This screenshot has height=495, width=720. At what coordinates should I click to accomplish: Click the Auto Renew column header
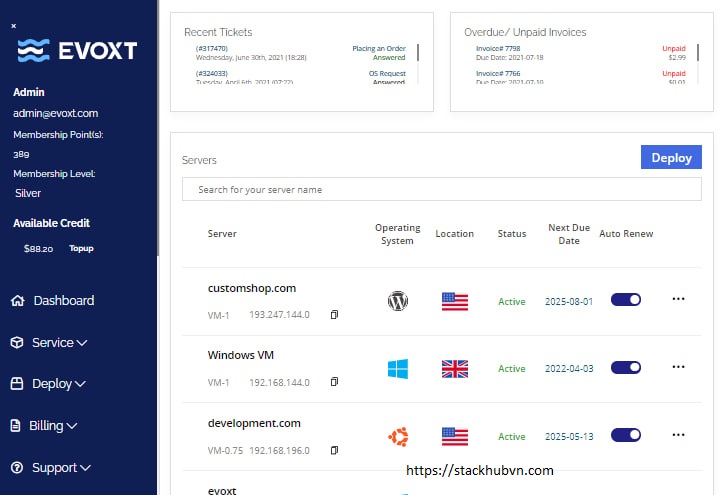tap(626, 234)
